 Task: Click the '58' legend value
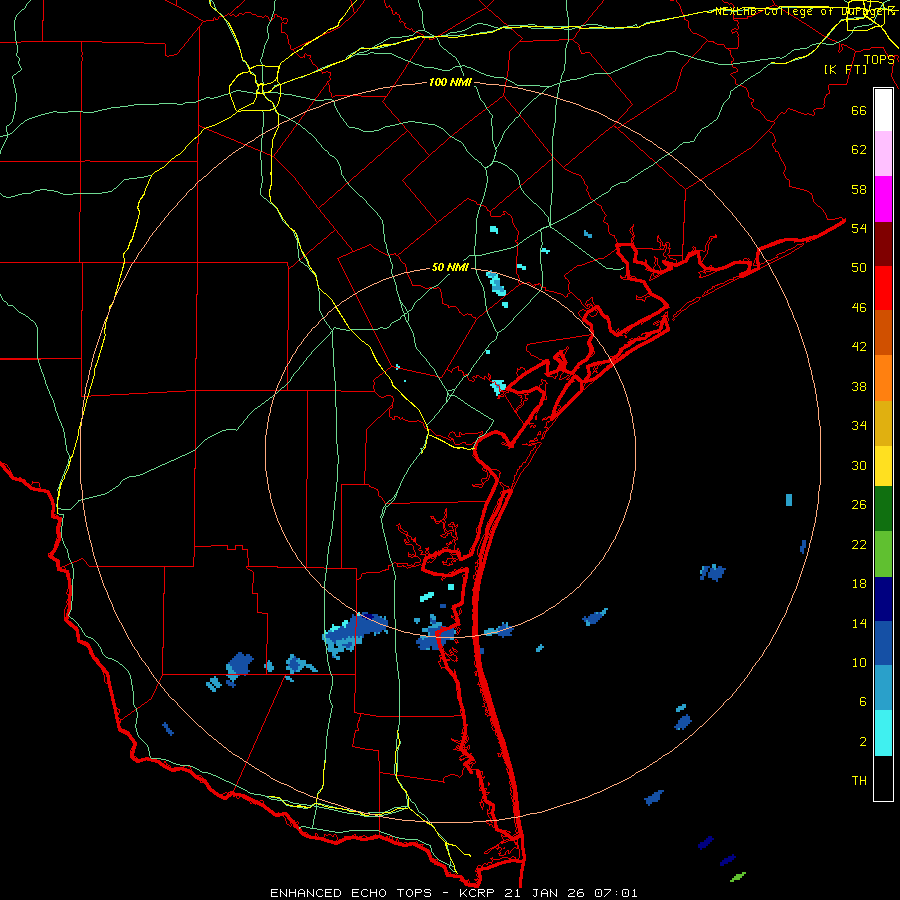tap(859, 189)
